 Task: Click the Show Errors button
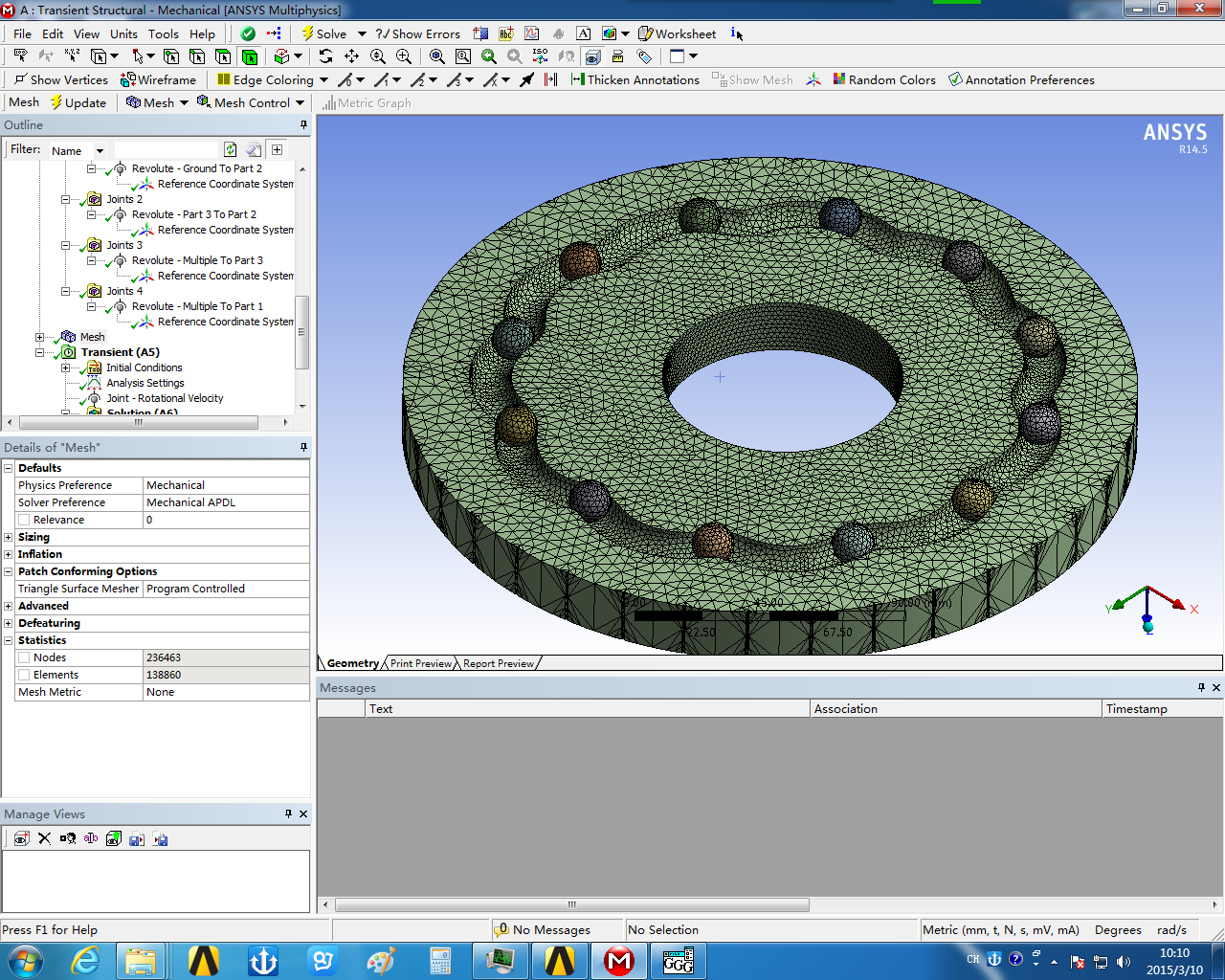tap(417, 33)
